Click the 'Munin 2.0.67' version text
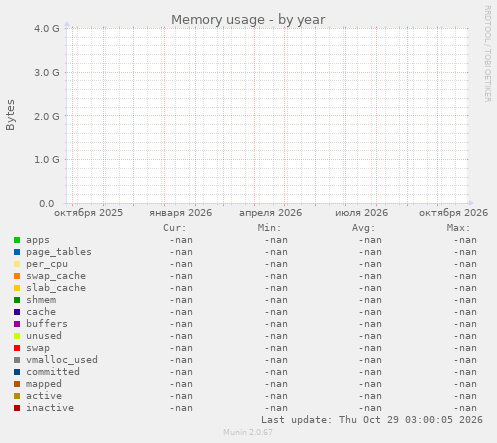The image size is (497, 443). [248, 432]
